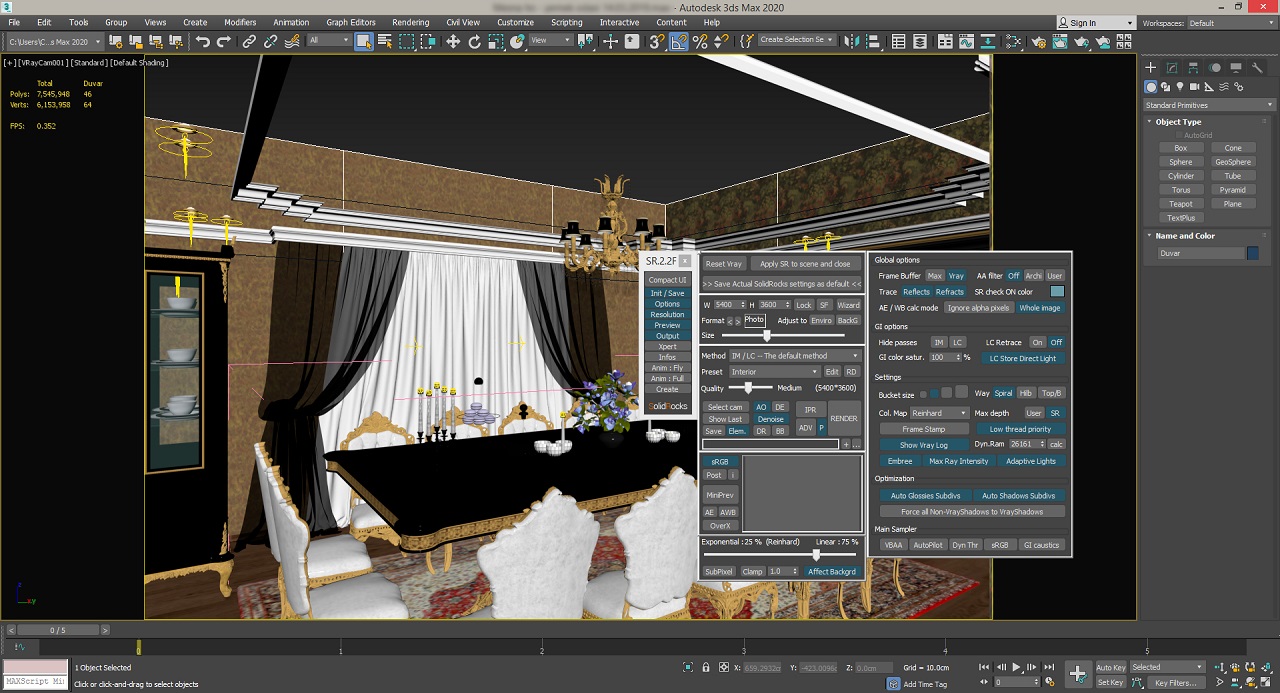Click the Teapot object type button

[1180, 204]
